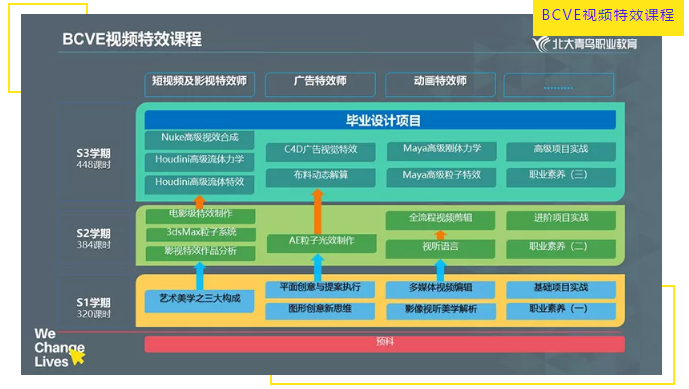Click the red 预科 bar

384,343
